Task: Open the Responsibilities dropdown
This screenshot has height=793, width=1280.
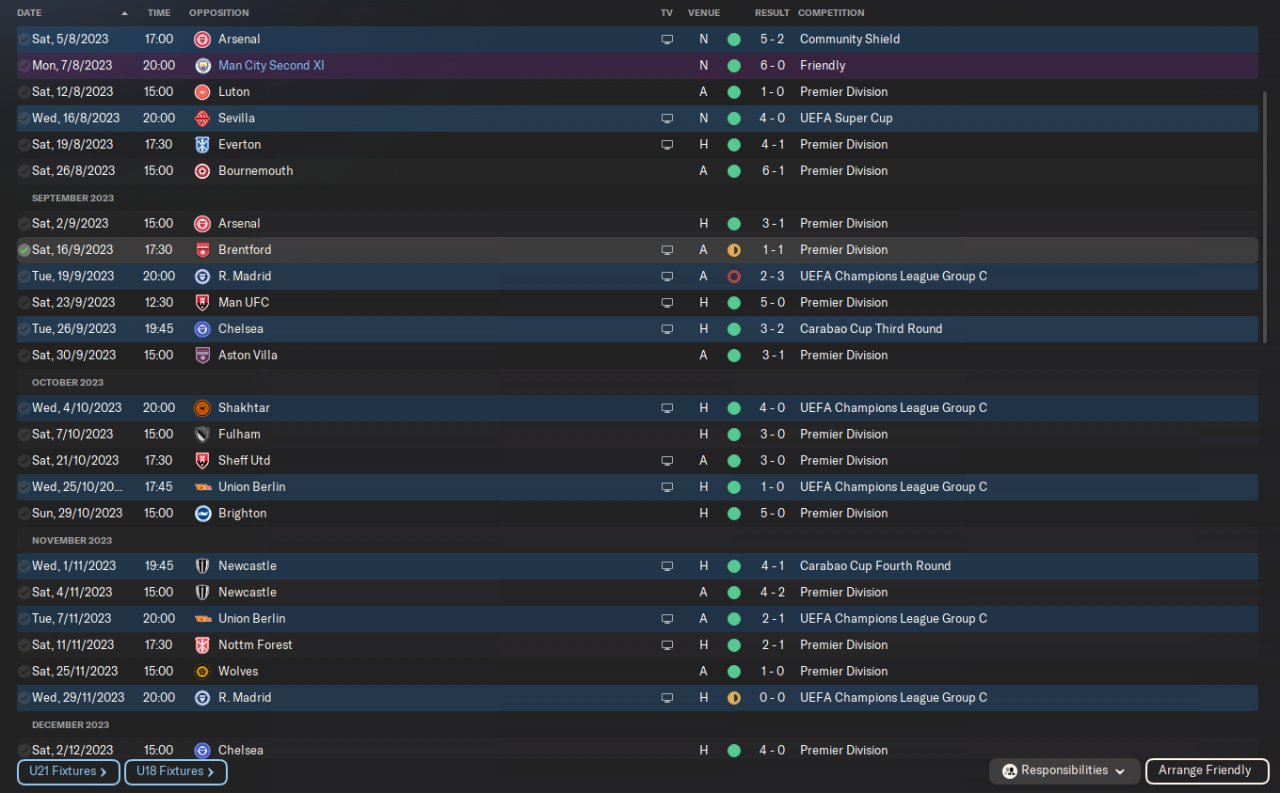Action: (x=1064, y=771)
